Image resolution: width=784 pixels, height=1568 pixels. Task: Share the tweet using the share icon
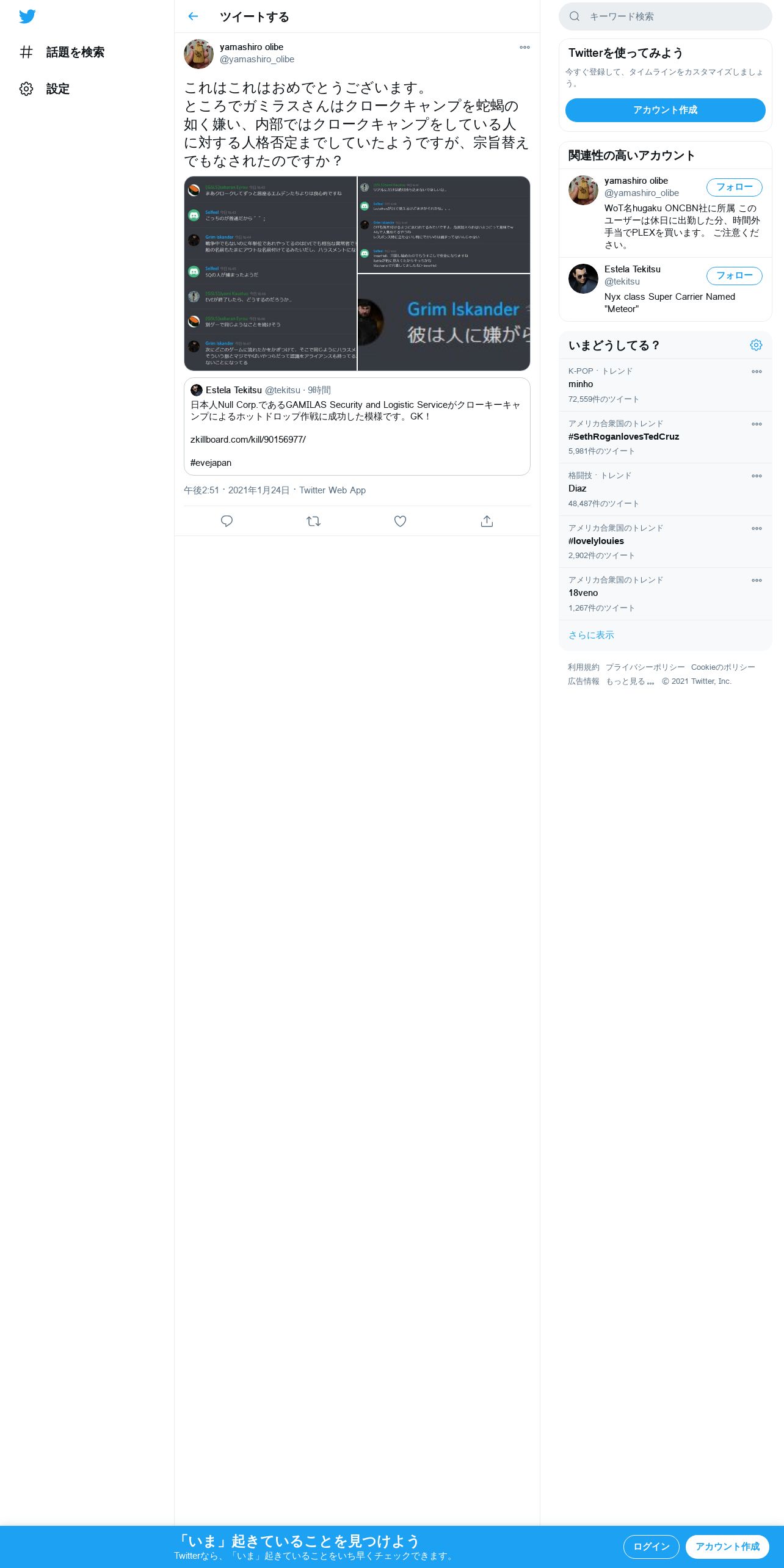(487, 521)
